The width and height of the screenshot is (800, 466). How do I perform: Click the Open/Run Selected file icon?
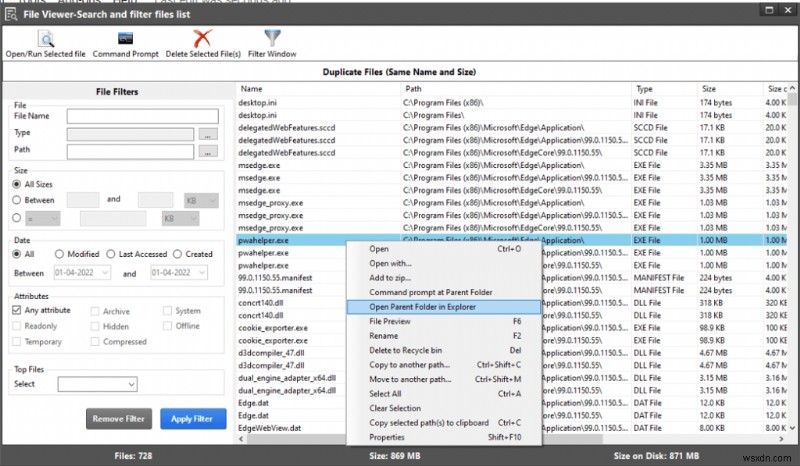tap(45, 38)
